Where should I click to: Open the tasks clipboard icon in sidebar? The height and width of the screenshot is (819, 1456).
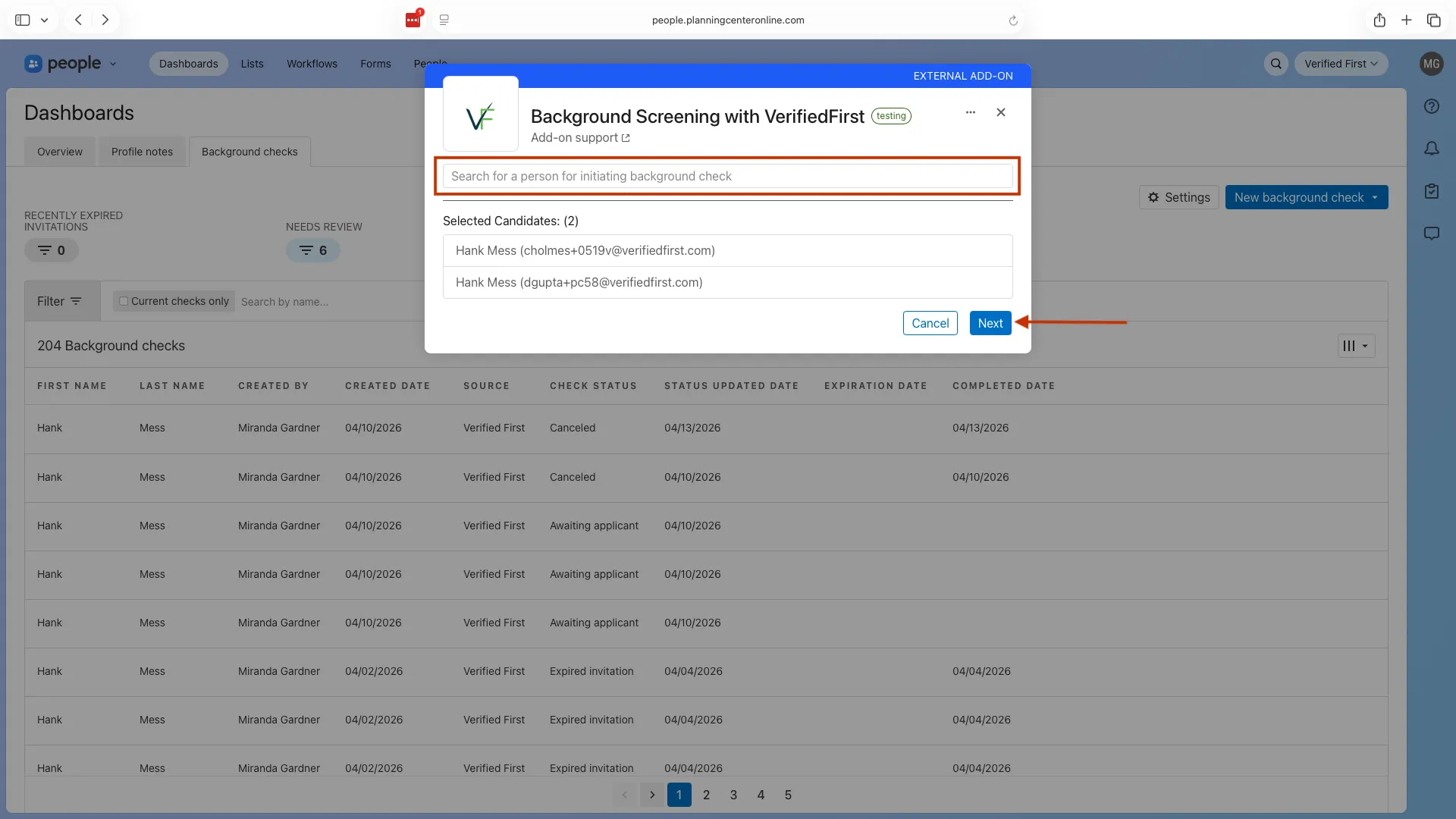coord(1431,191)
